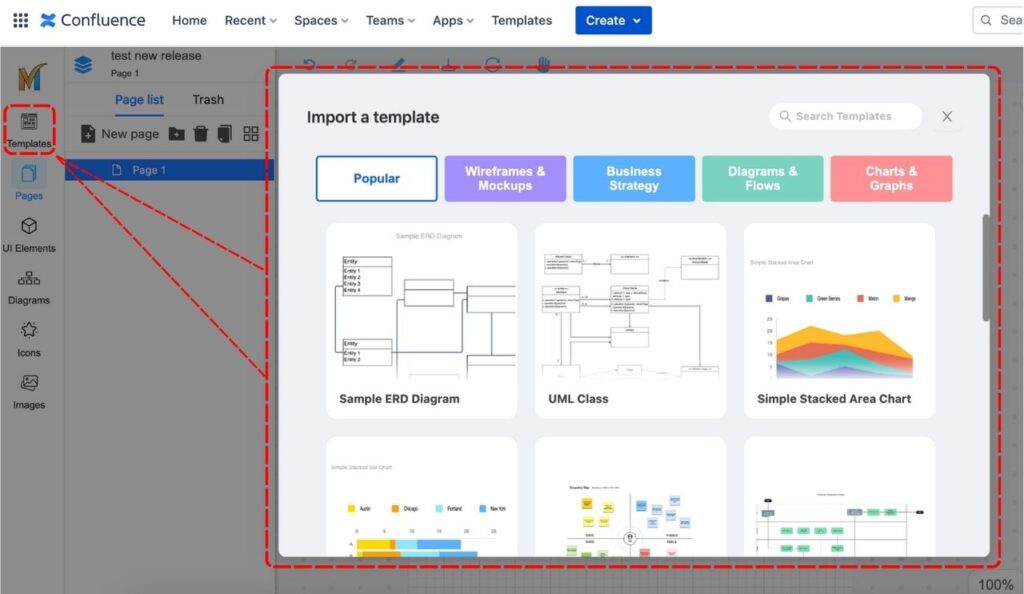Toggle the Popular templates filter

point(376,177)
